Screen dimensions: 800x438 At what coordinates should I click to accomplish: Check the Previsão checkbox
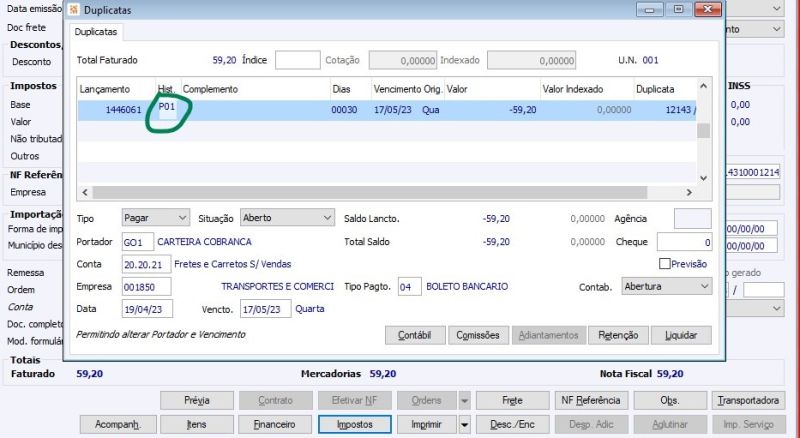(x=664, y=264)
